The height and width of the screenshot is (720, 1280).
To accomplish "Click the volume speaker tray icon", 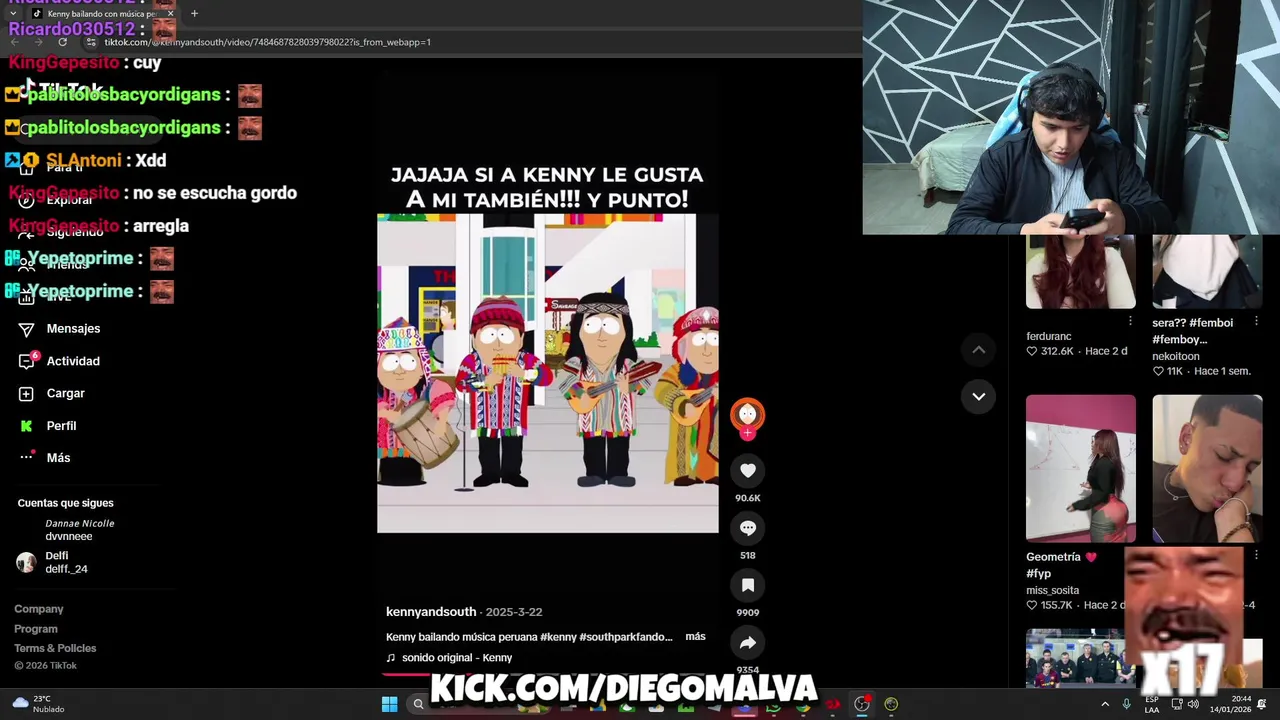I will click(x=1195, y=704).
